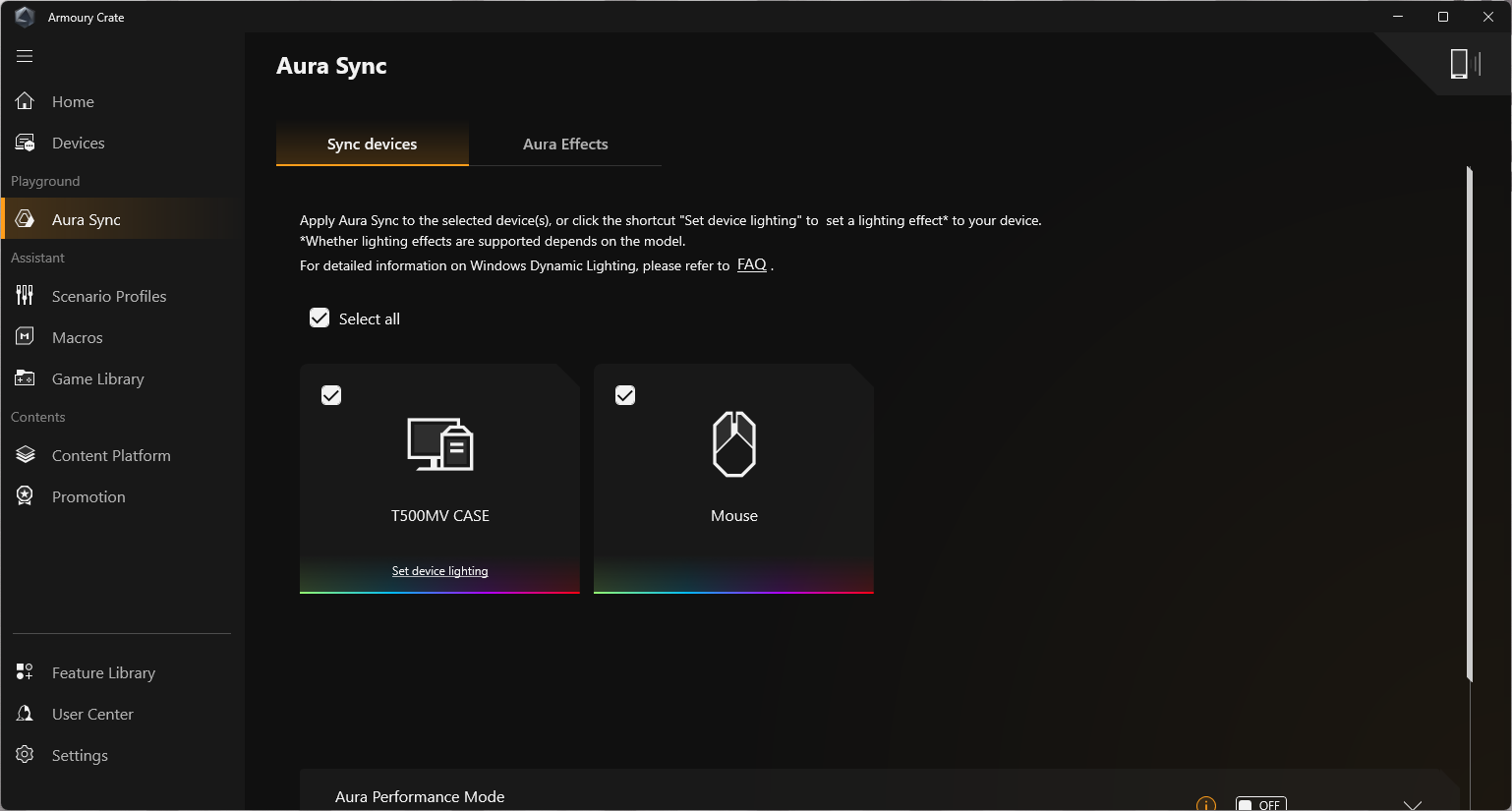Open Macros in the sidebar
This screenshot has height=811, width=1512.
[123, 337]
